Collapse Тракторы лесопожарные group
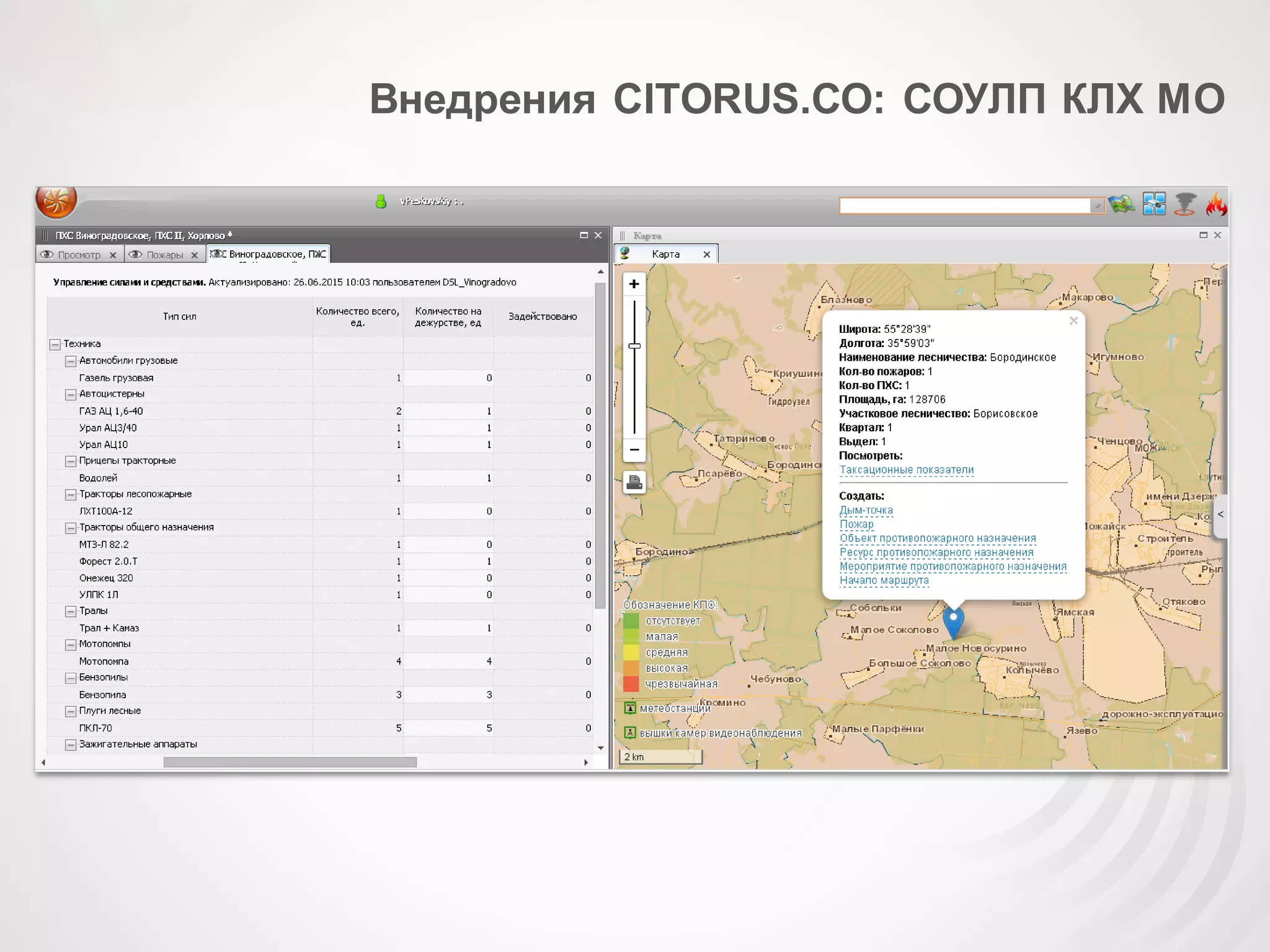Image resolution: width=1270 pixels, height=952 pixels. 71,495
